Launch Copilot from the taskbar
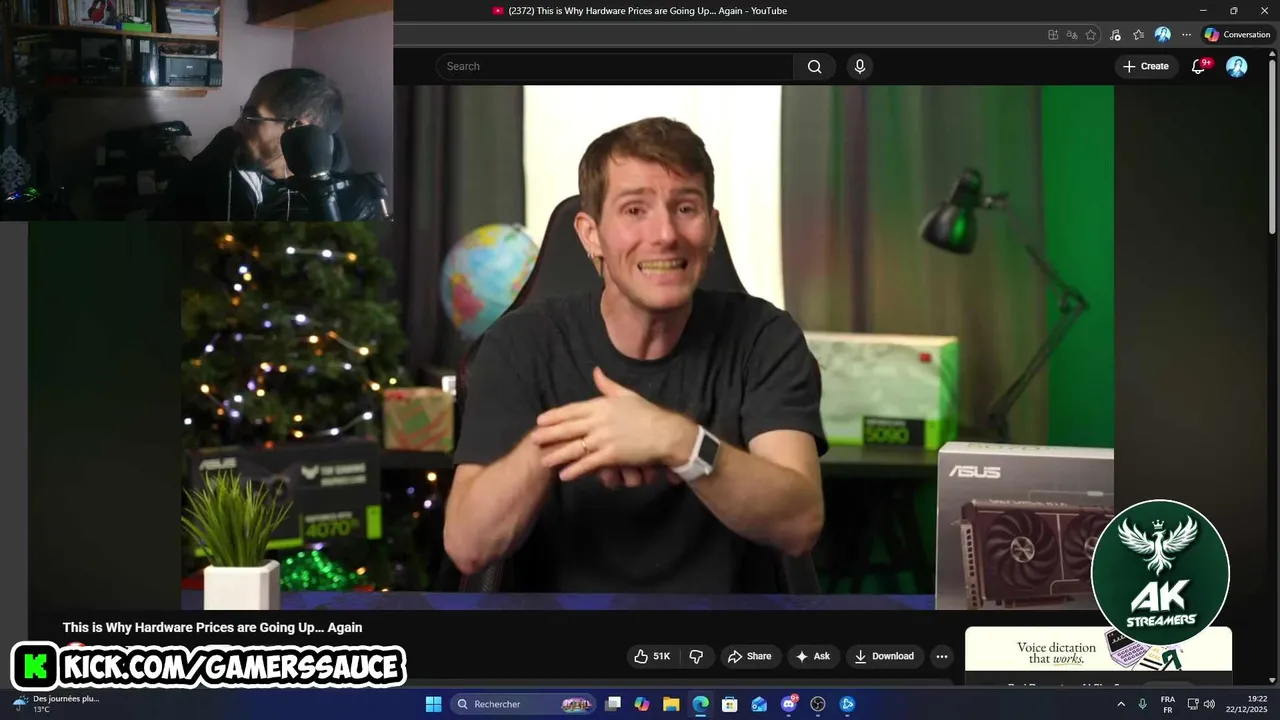 (642, 704)
